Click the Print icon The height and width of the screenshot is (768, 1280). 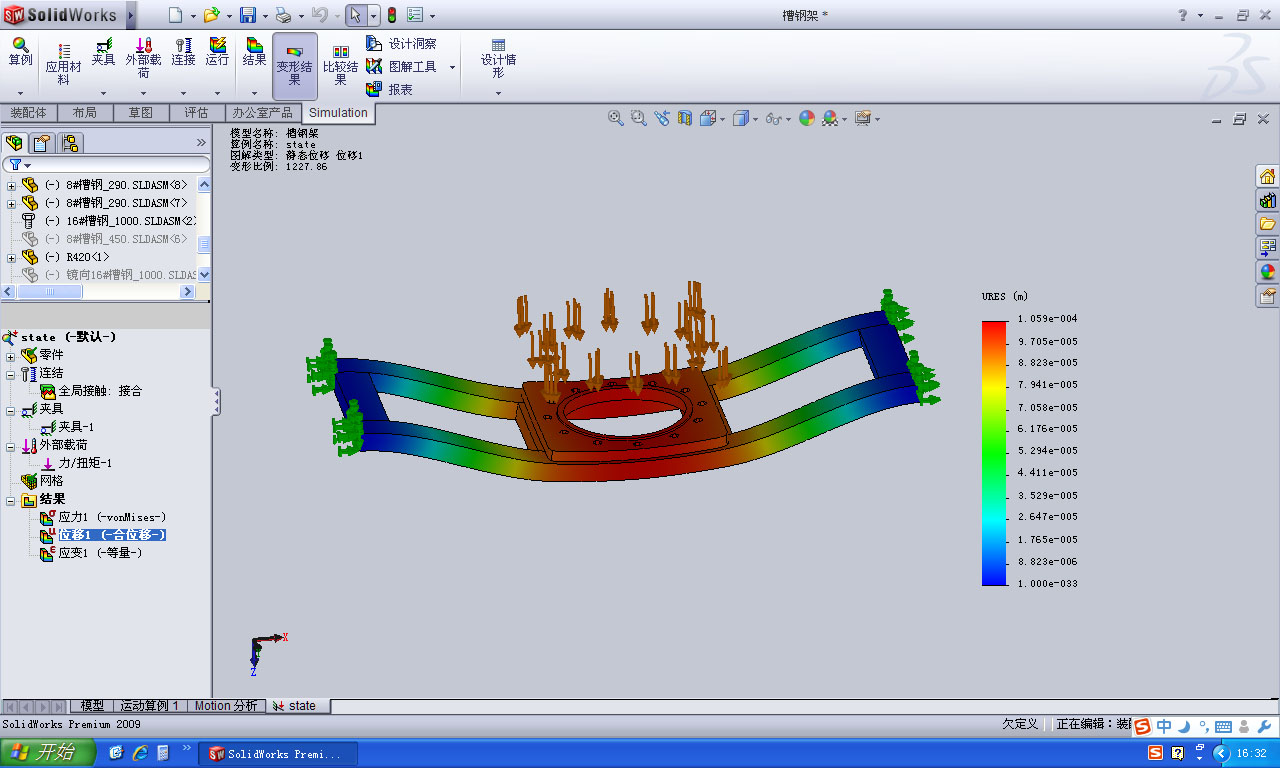click(x=283, y=15)
